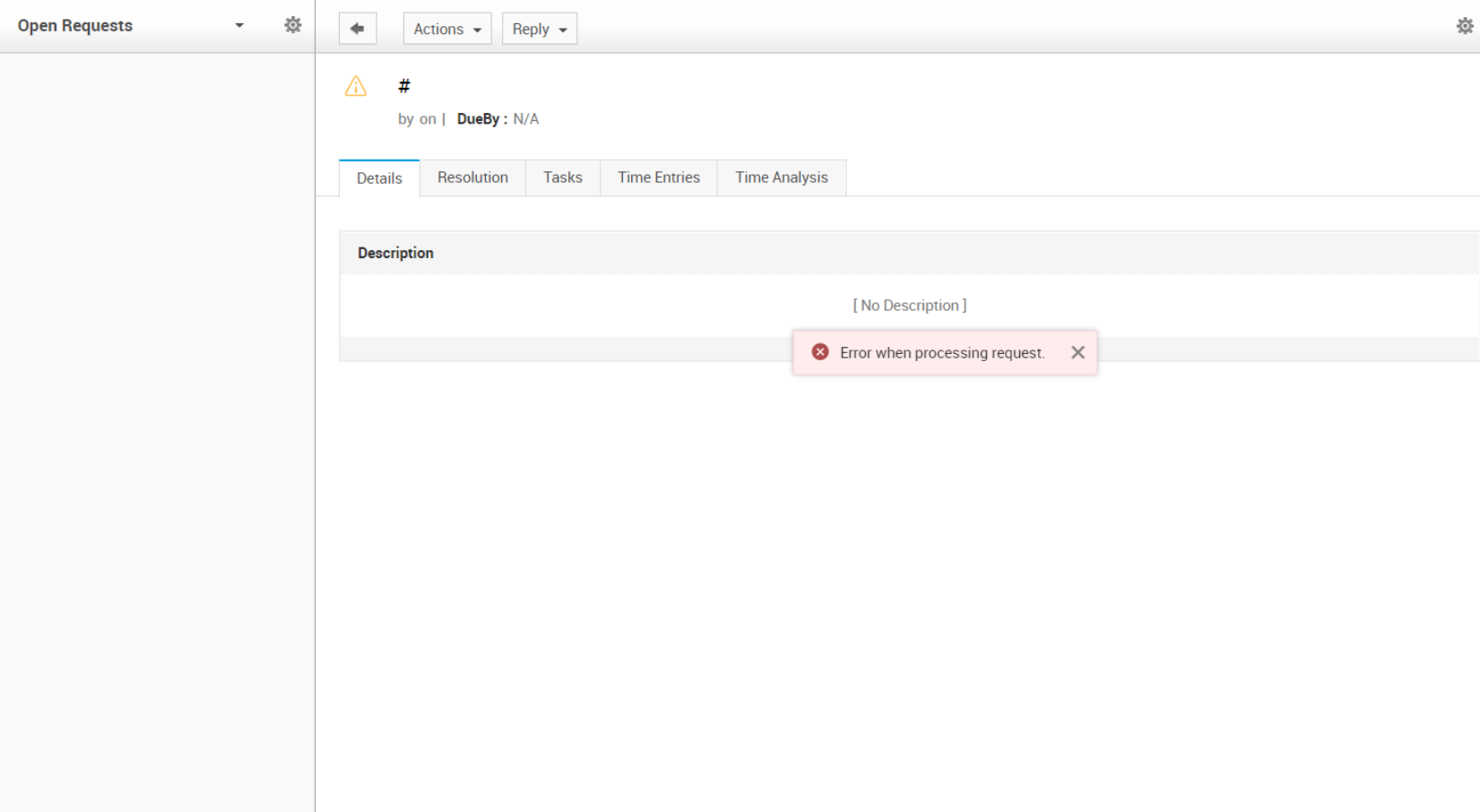Switch to the Details tab
The height and width of the screenshot is (812, 1480).
379,178
